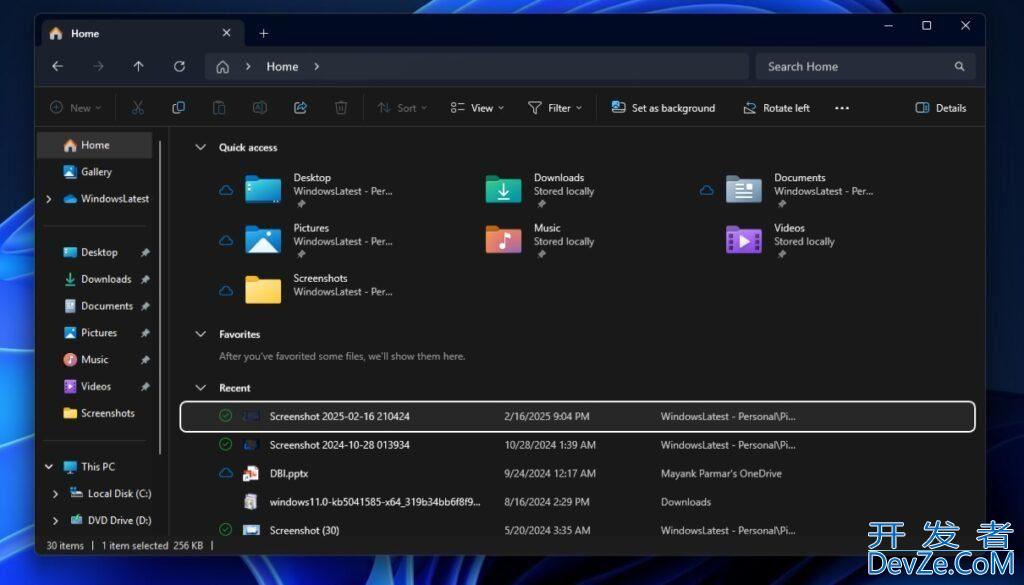Click the search magnifier icon
The image size is (1024, 585).
pyautogui.click(x=959, y=66)
